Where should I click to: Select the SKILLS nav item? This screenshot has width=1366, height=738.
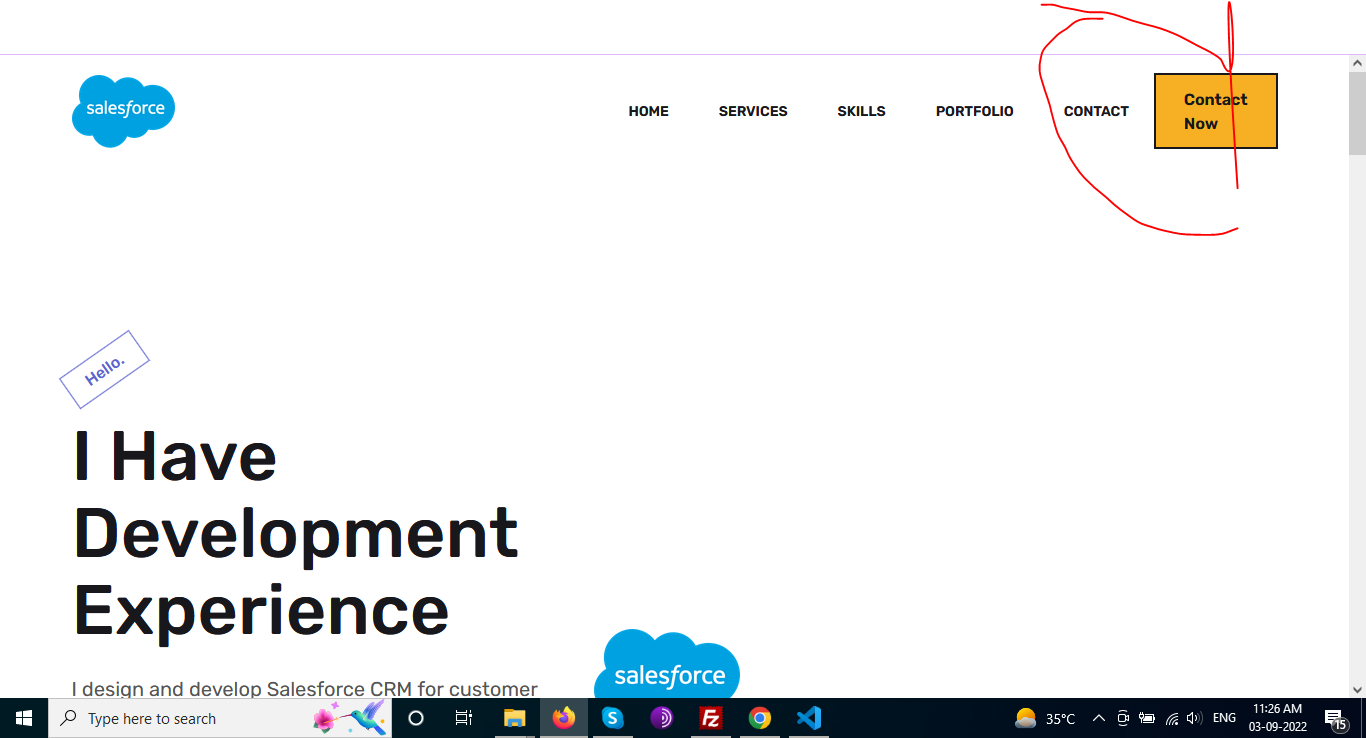(861, 111)
